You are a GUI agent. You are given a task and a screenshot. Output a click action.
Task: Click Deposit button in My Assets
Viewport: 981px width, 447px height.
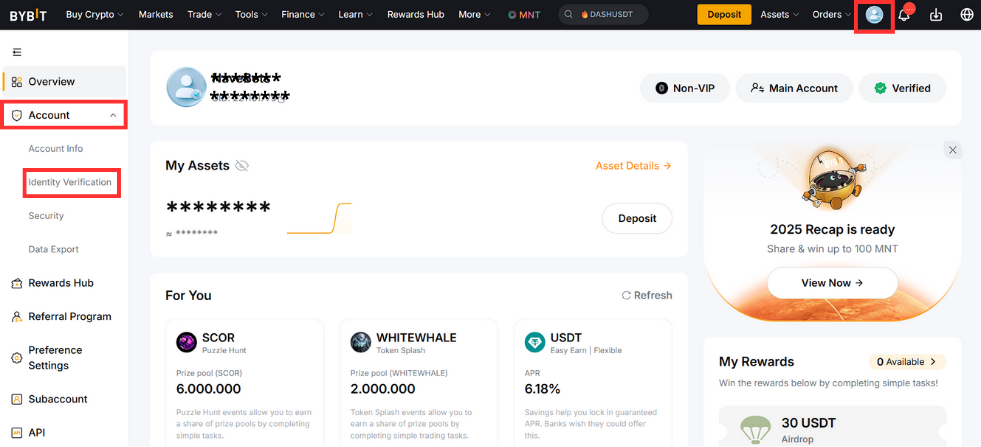click(637, 218)
